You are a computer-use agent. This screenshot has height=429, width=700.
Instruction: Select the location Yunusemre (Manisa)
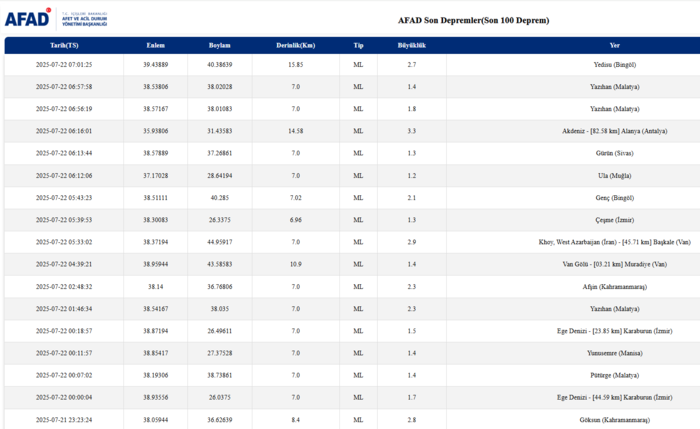point(615,353)
